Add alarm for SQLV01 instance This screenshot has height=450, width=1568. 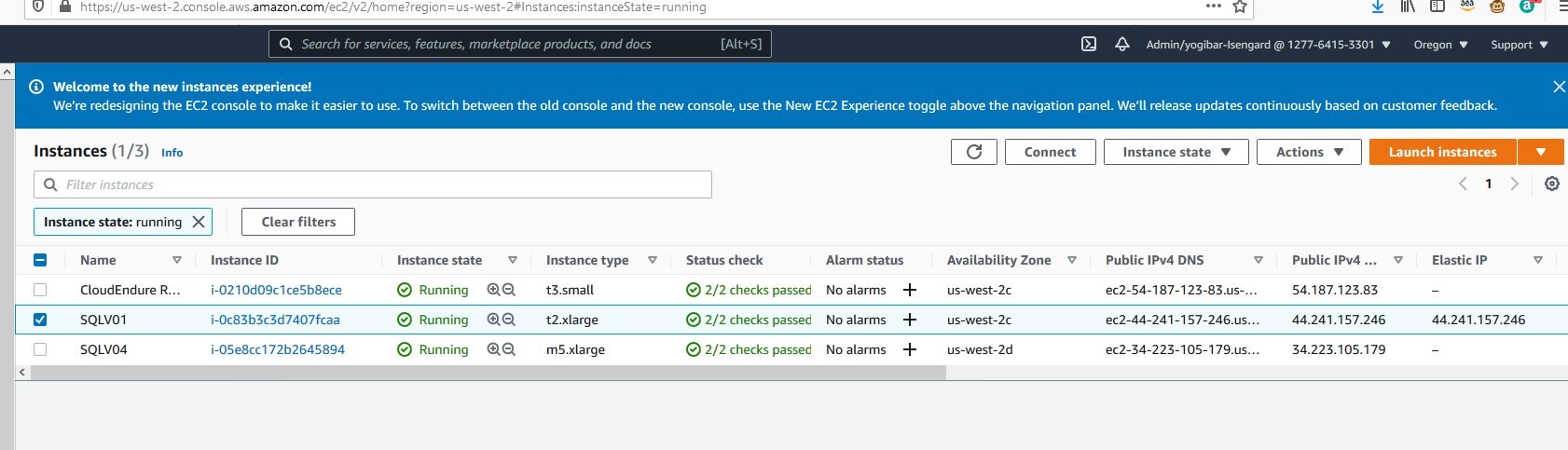click(910, 320)
